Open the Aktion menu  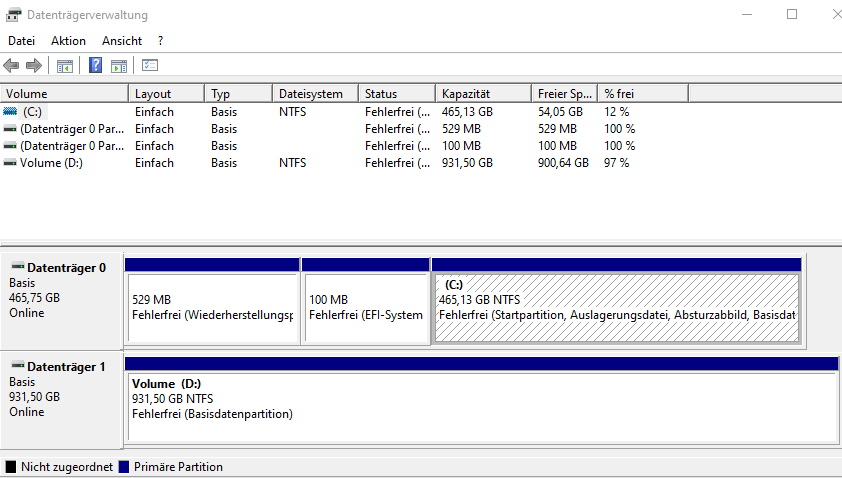[68, 41]
